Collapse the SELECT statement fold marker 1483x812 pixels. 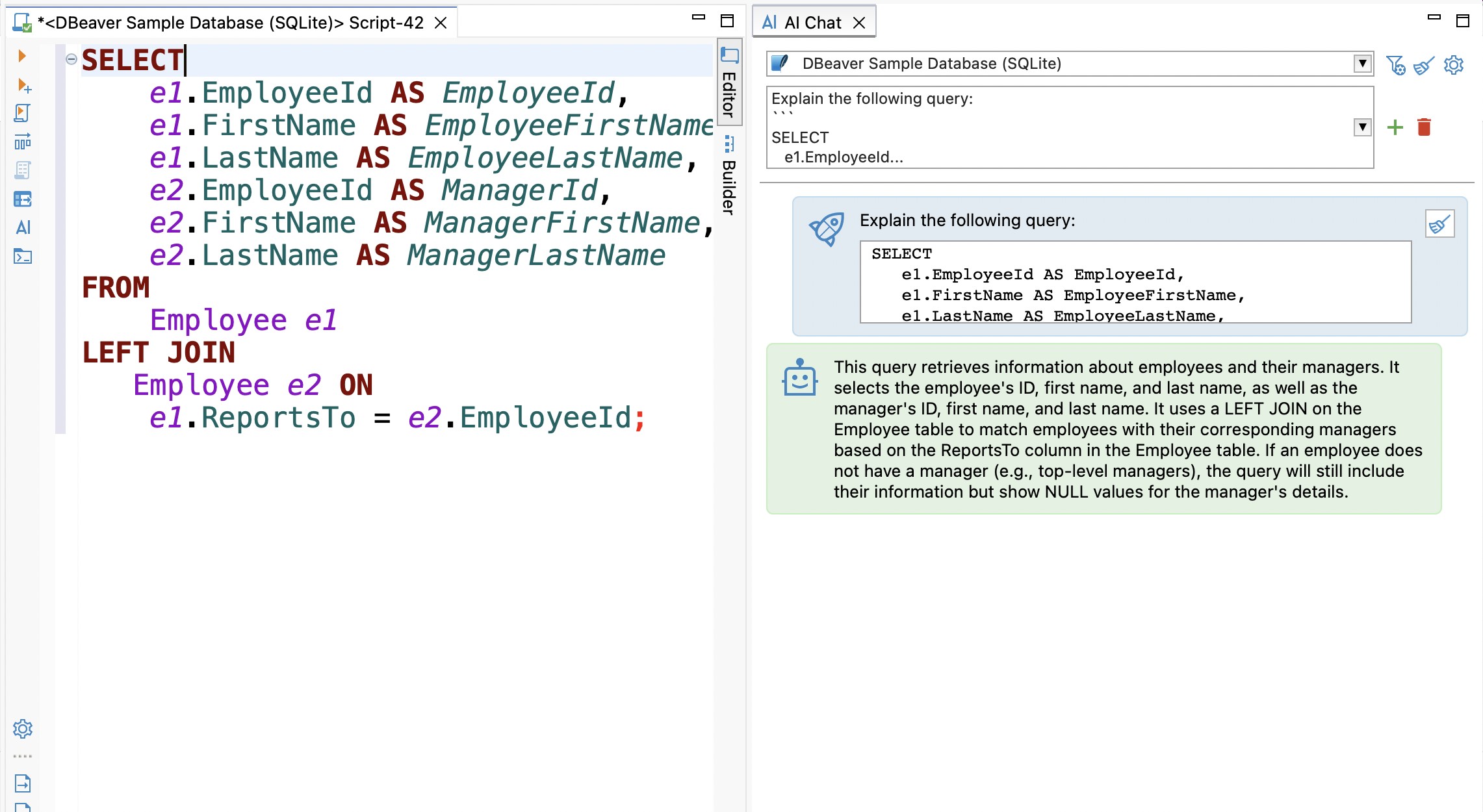[x=71, y=59]
